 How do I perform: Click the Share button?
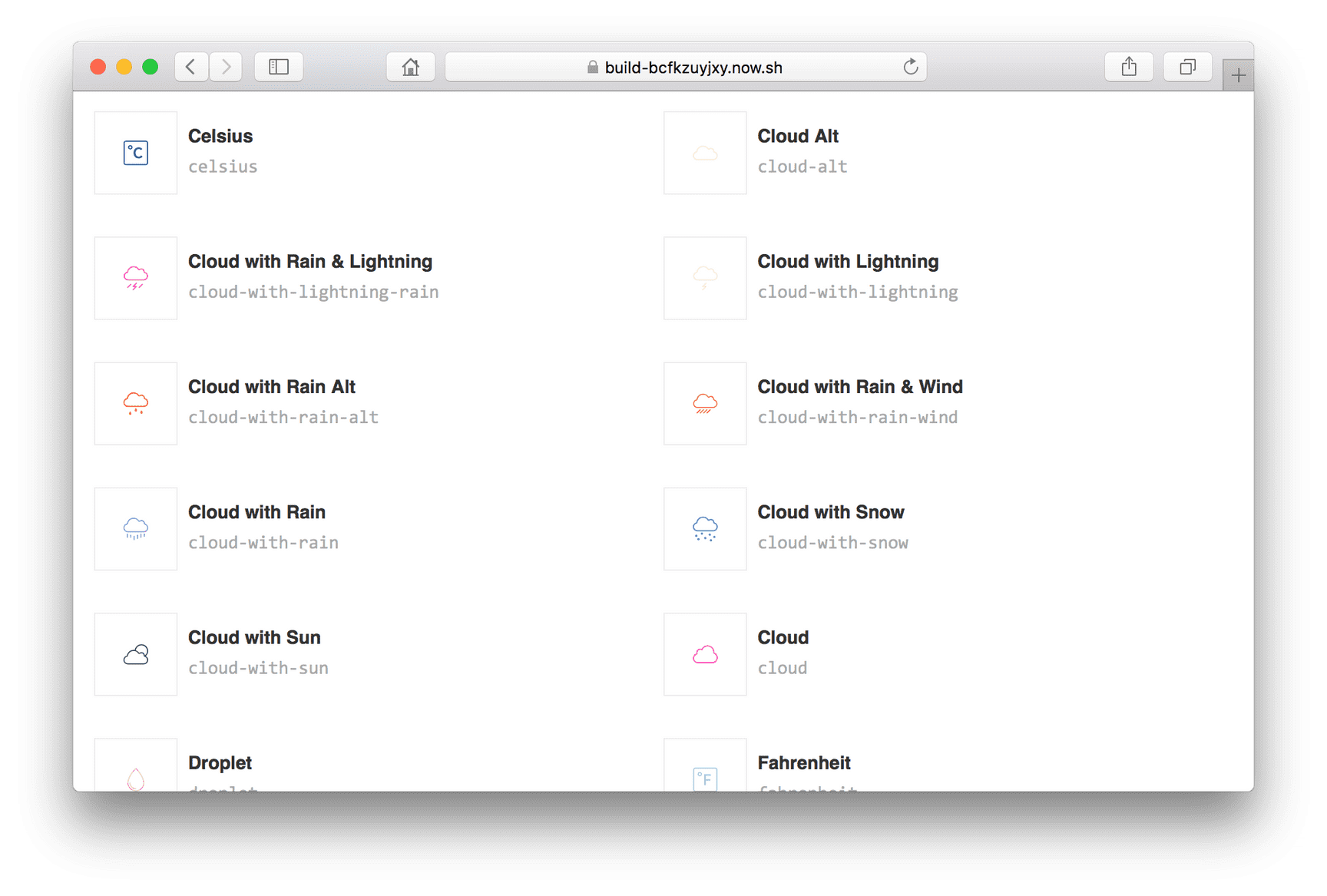pyautogui.click(x=1128, y=67)
